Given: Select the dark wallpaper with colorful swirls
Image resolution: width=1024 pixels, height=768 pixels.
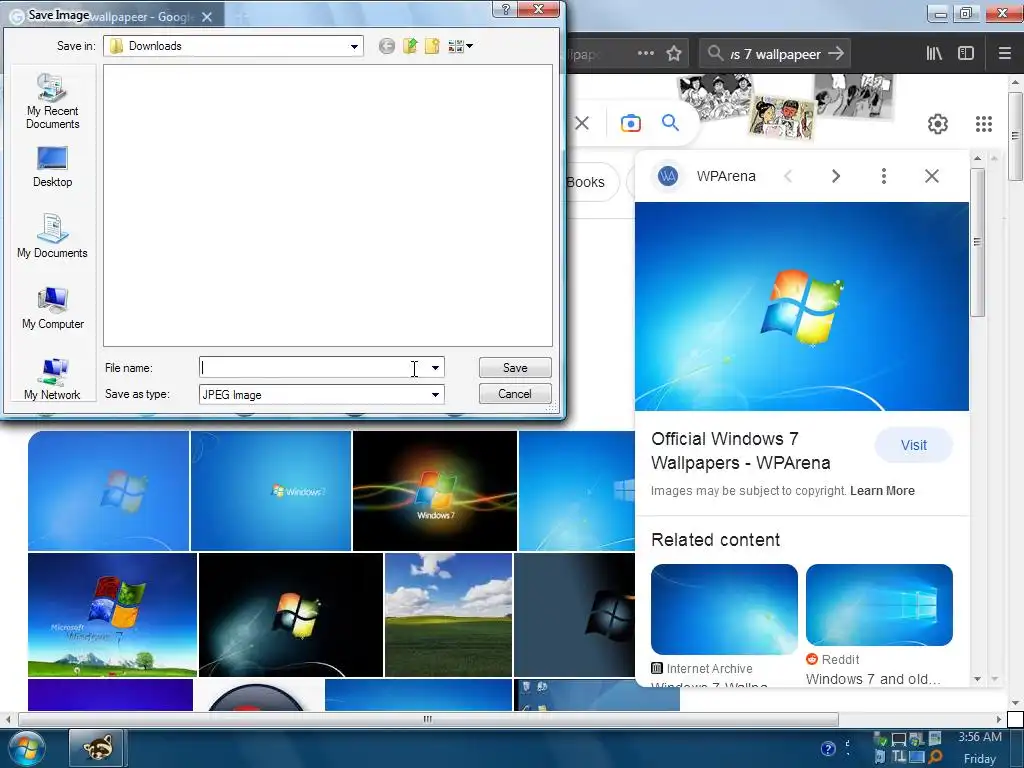Looking at the screenshot, I should coord(435,490).
